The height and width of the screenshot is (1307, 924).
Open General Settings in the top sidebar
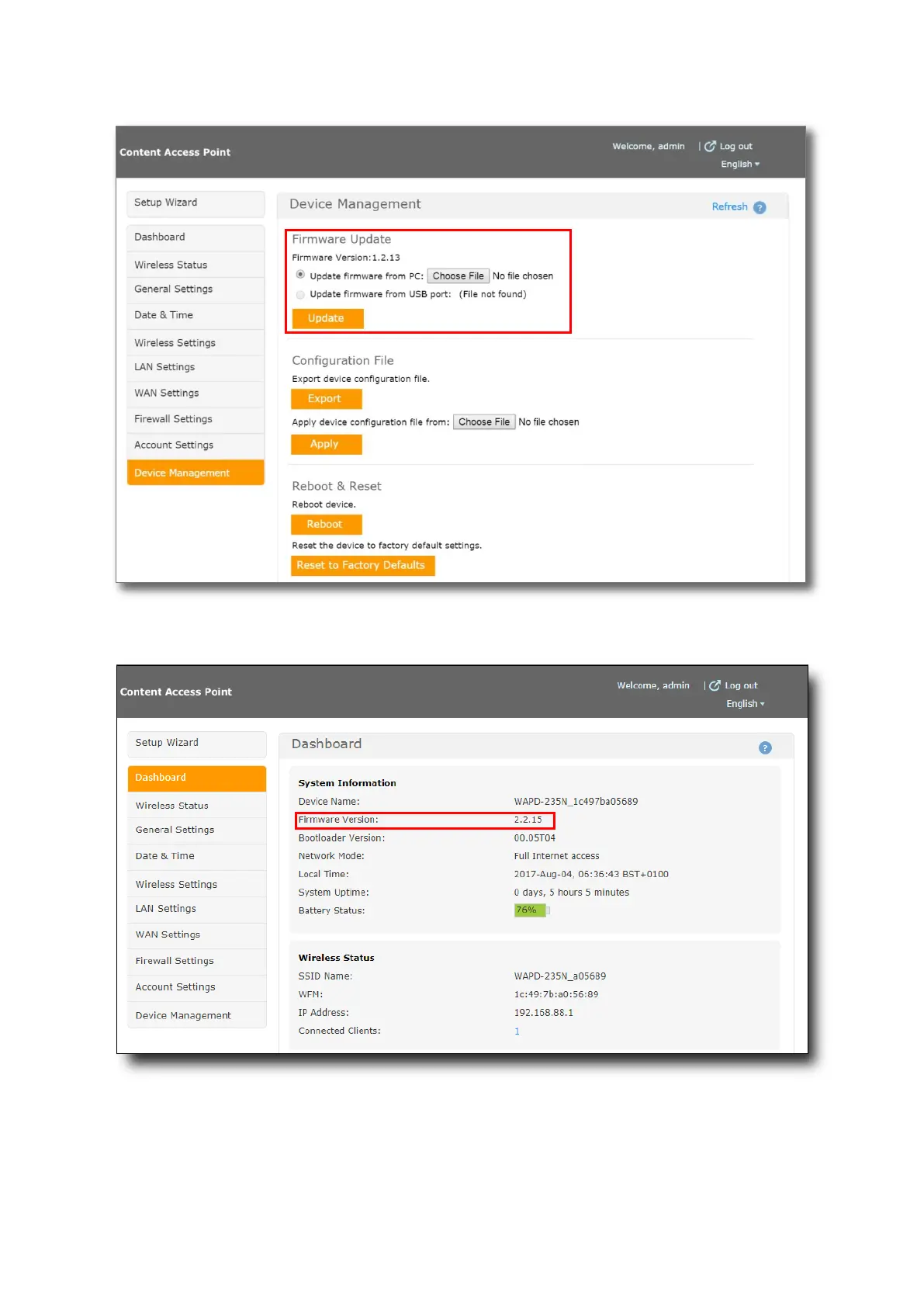click(196, 289)
